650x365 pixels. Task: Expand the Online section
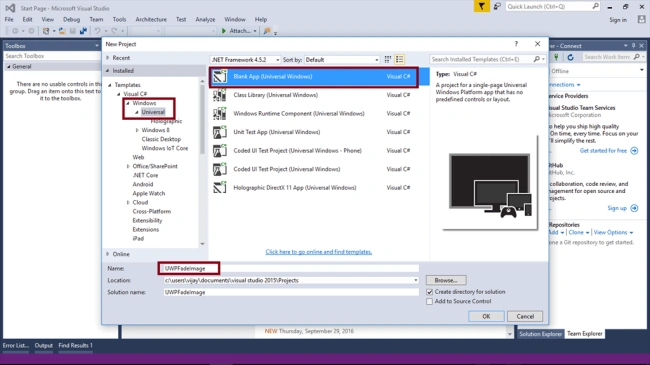click(x=108, y=254)
